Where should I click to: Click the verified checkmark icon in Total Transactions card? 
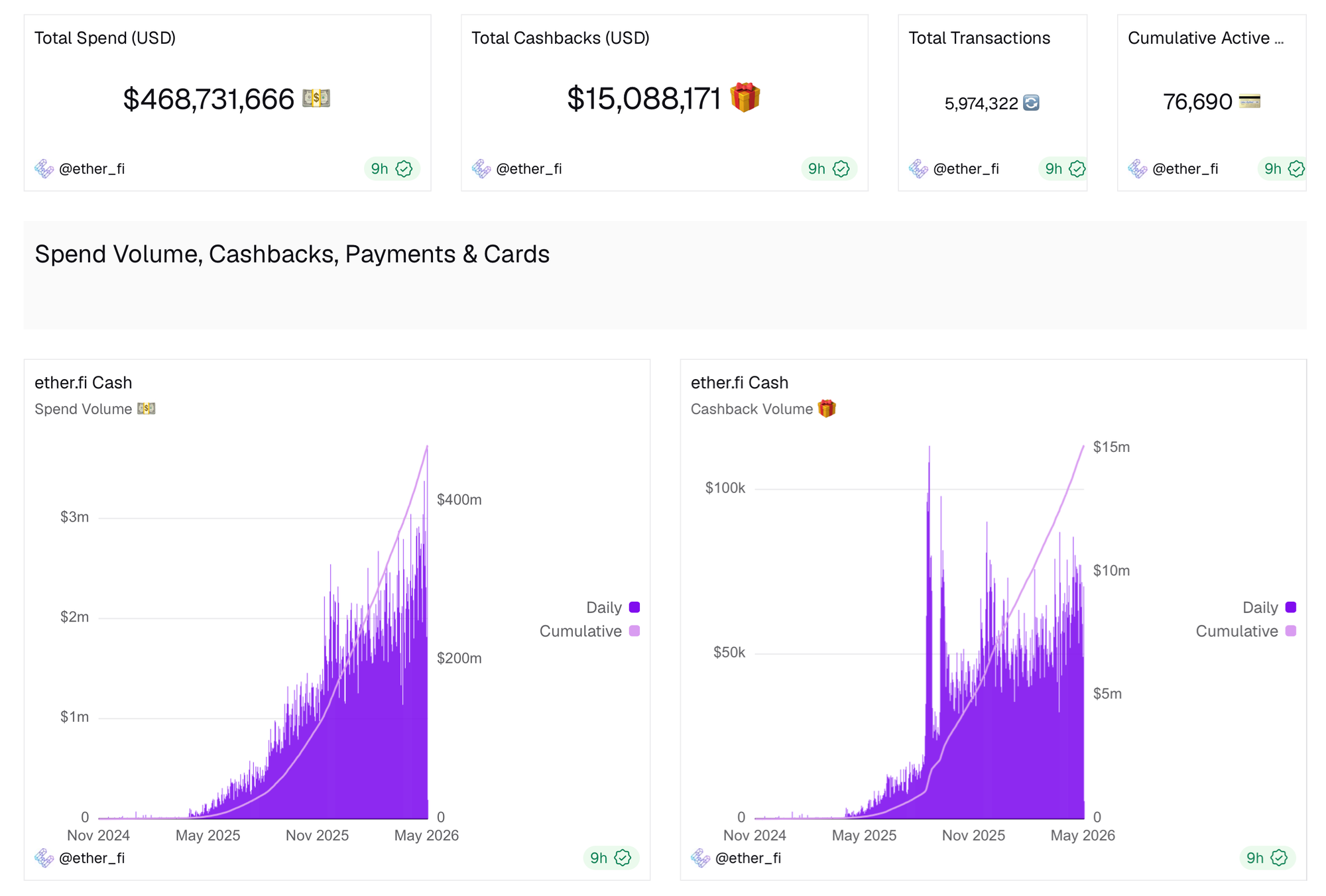click(1077, 169)
